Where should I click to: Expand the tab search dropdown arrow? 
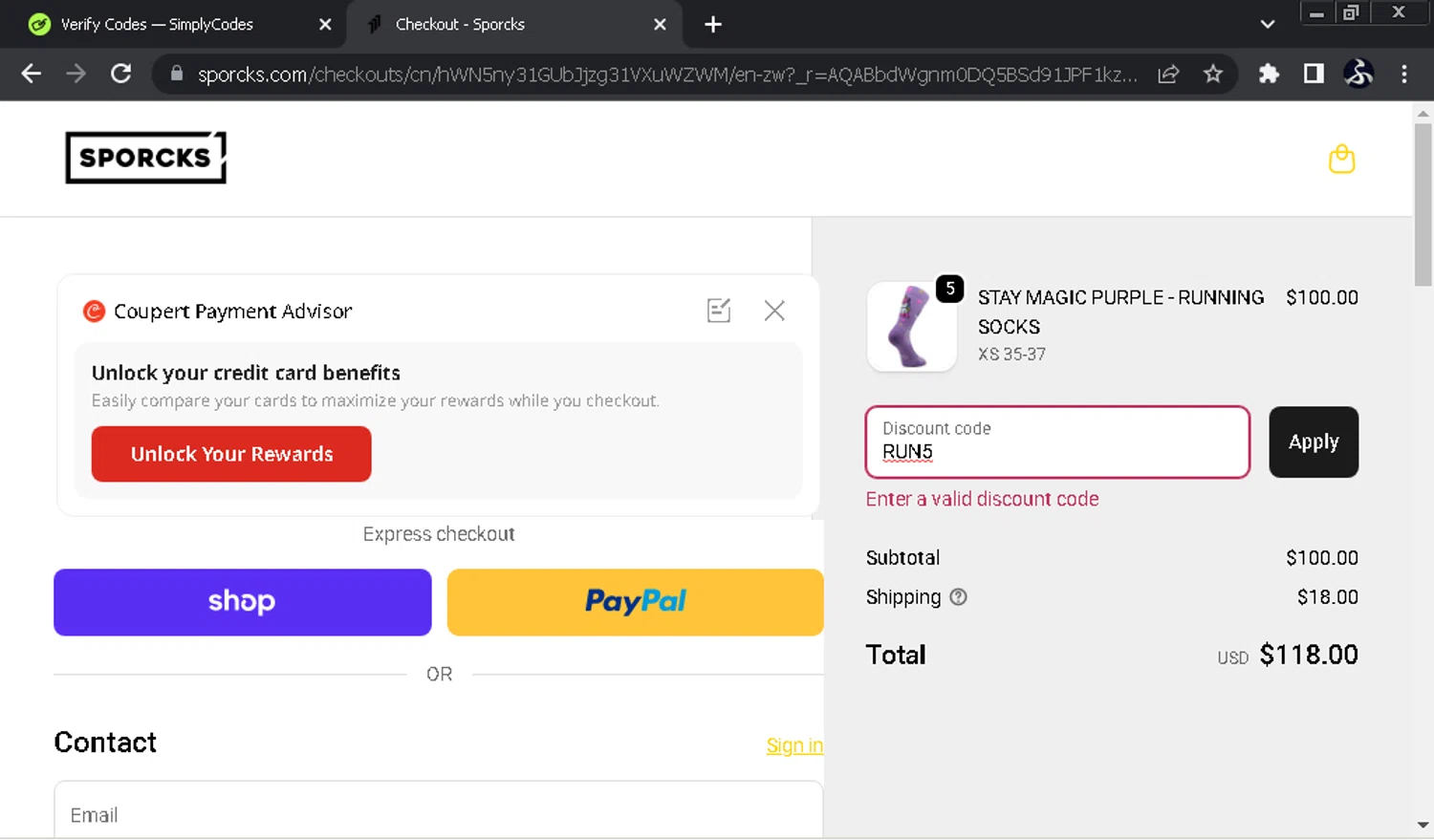point(1268,24)
